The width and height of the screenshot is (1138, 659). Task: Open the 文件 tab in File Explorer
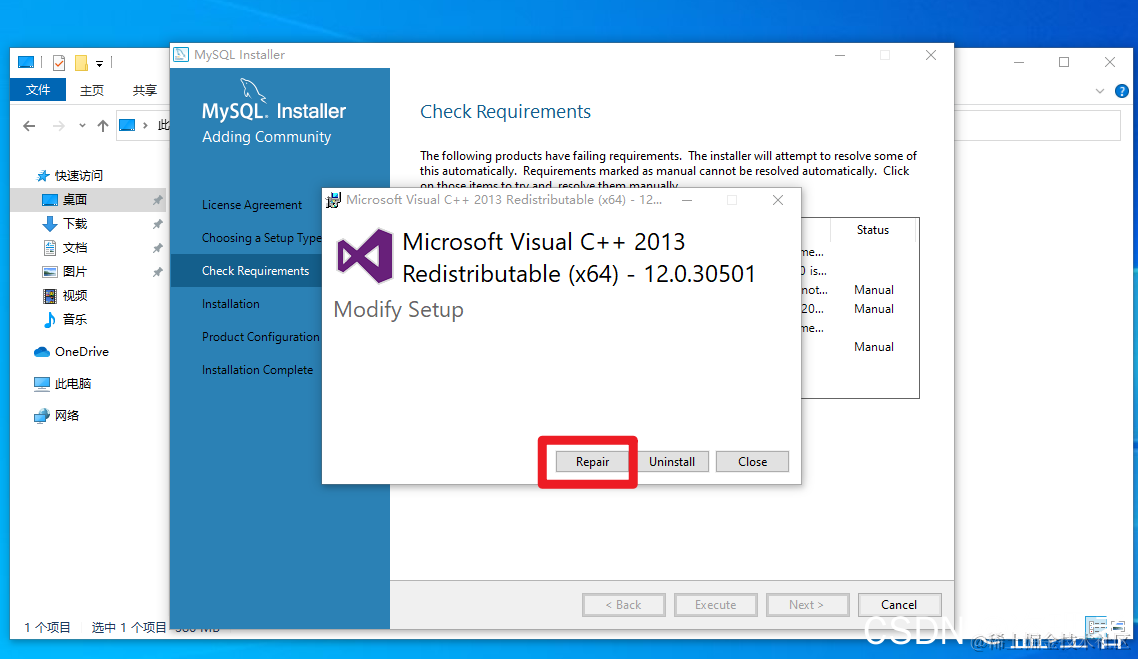click(x=38, y=89)
